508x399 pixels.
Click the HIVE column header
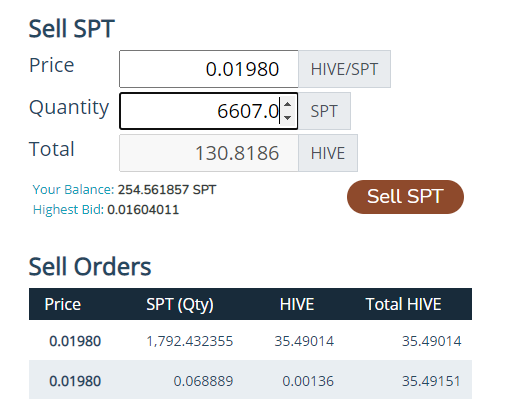[x=297, y=304]
